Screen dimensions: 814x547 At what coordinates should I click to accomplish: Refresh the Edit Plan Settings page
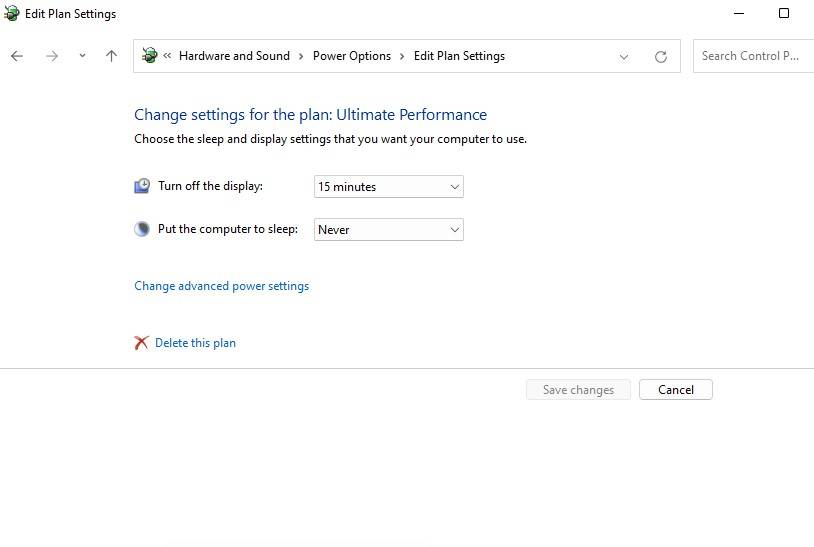coord(660,57)
